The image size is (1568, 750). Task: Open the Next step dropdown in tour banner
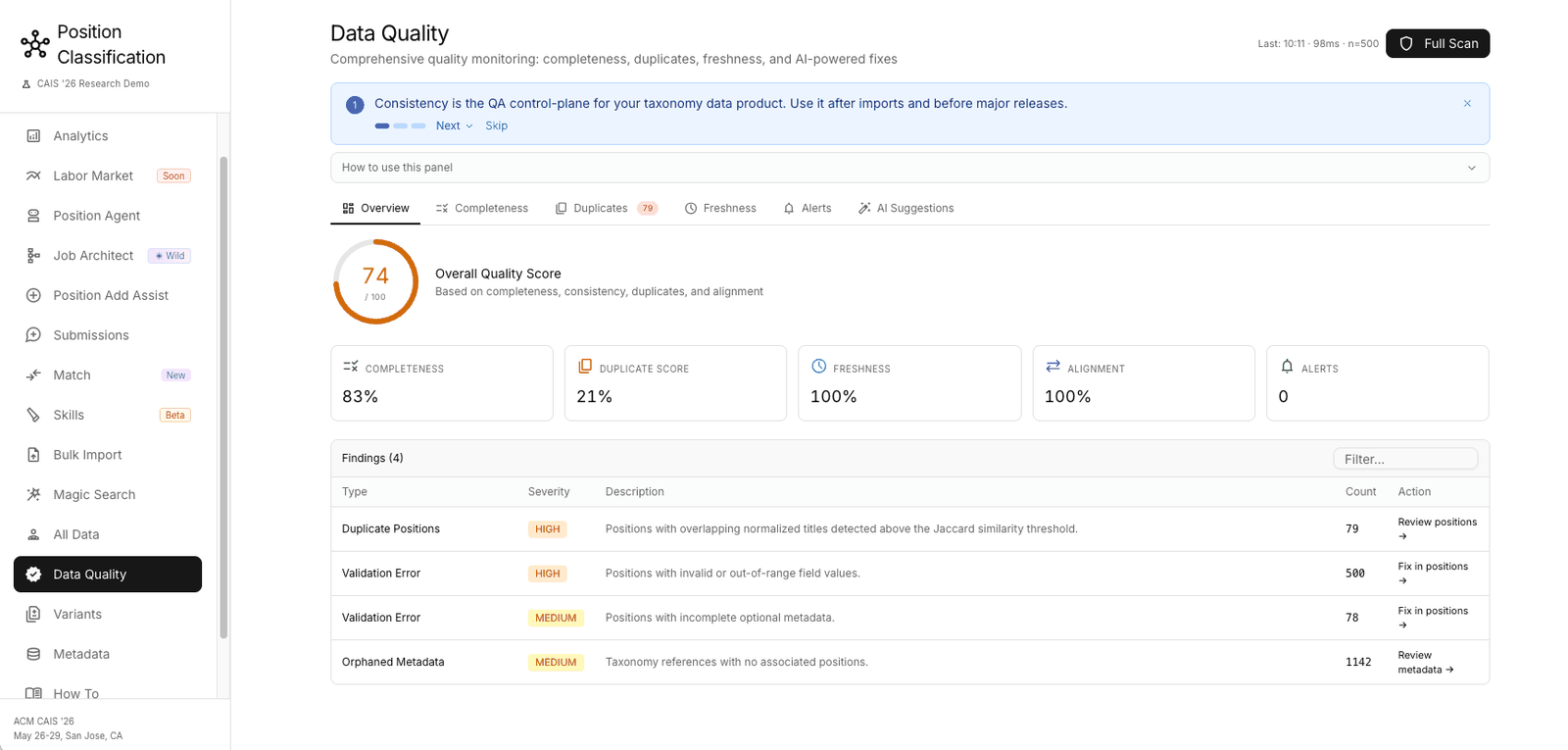tap(455, 125)
